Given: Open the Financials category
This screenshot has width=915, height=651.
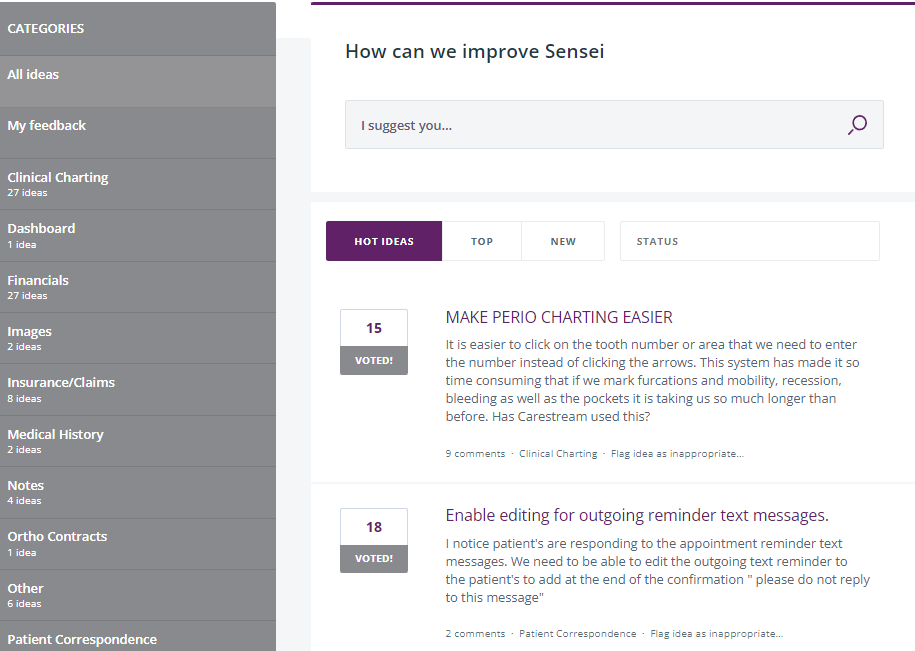Looking at the screenshot, I should [x=138, y=287].
